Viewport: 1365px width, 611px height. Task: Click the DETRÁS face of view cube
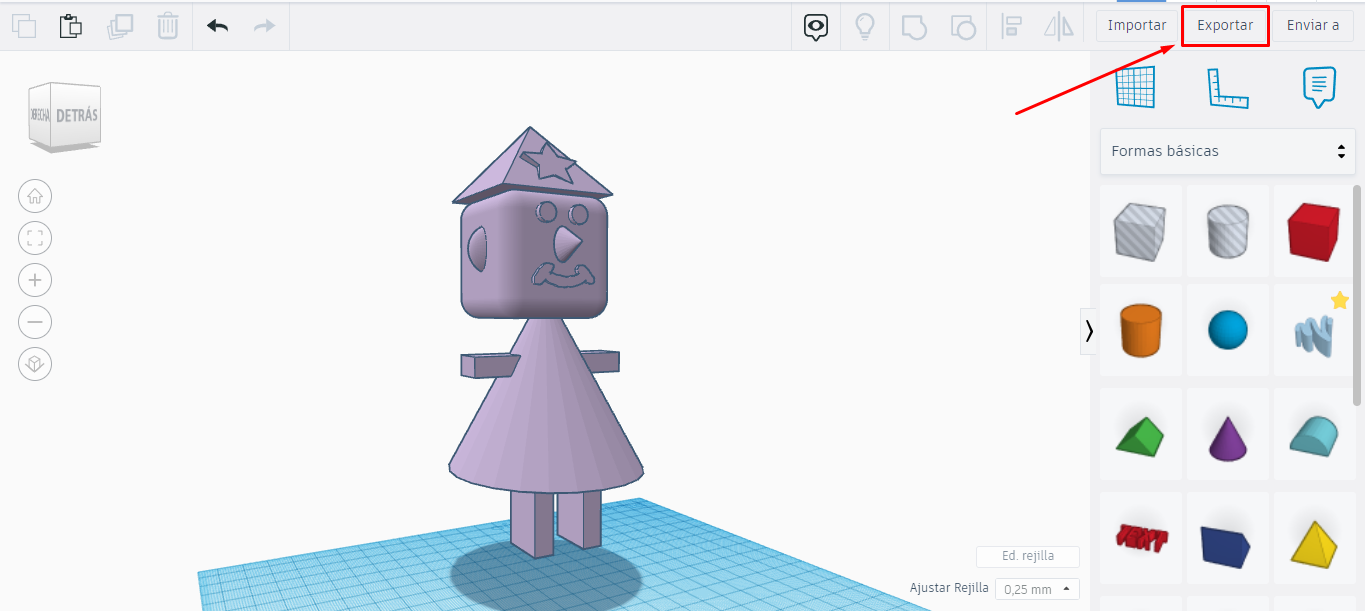(77, 115)
